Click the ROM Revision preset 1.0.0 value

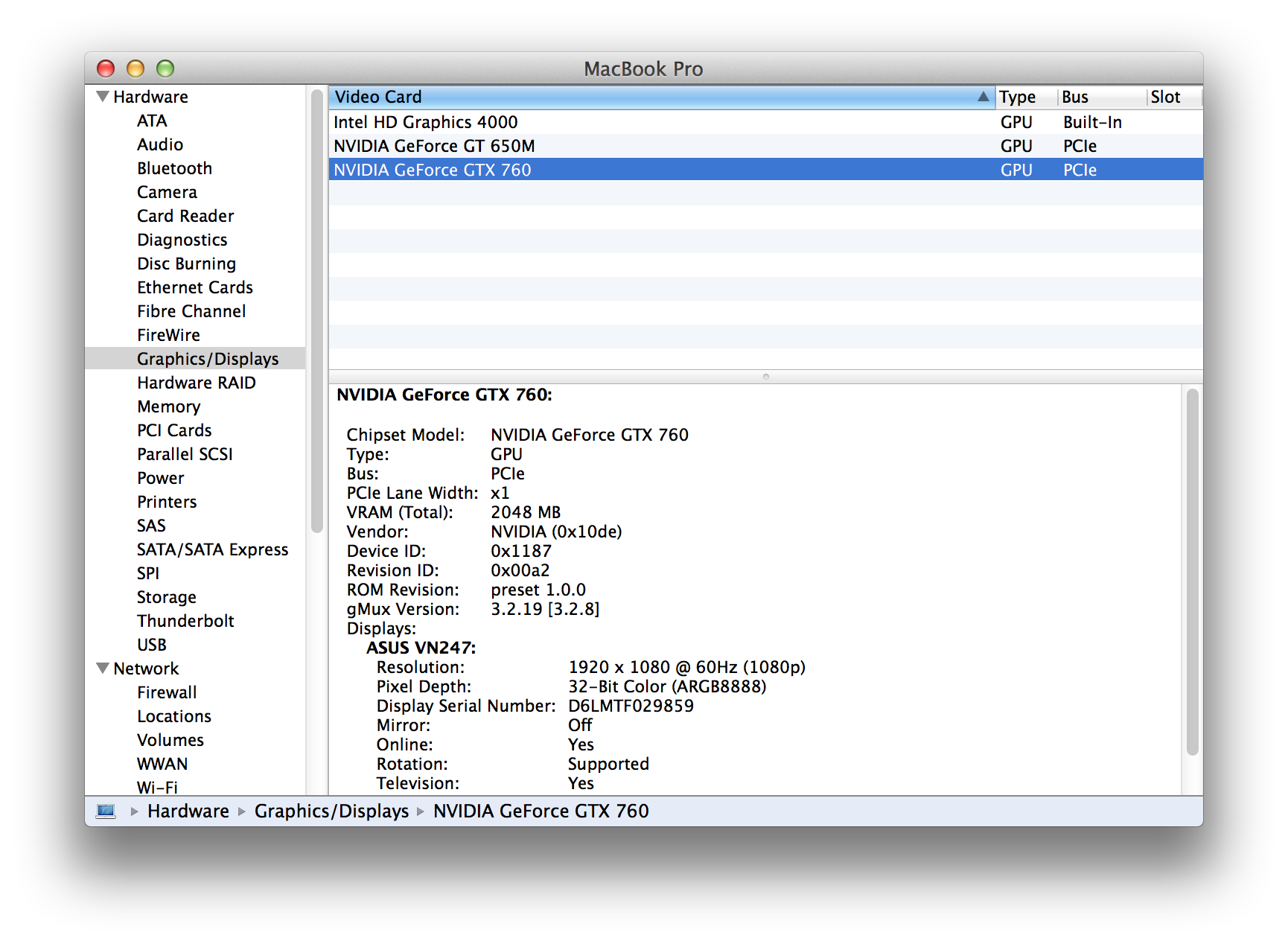[x=538, y=590]
